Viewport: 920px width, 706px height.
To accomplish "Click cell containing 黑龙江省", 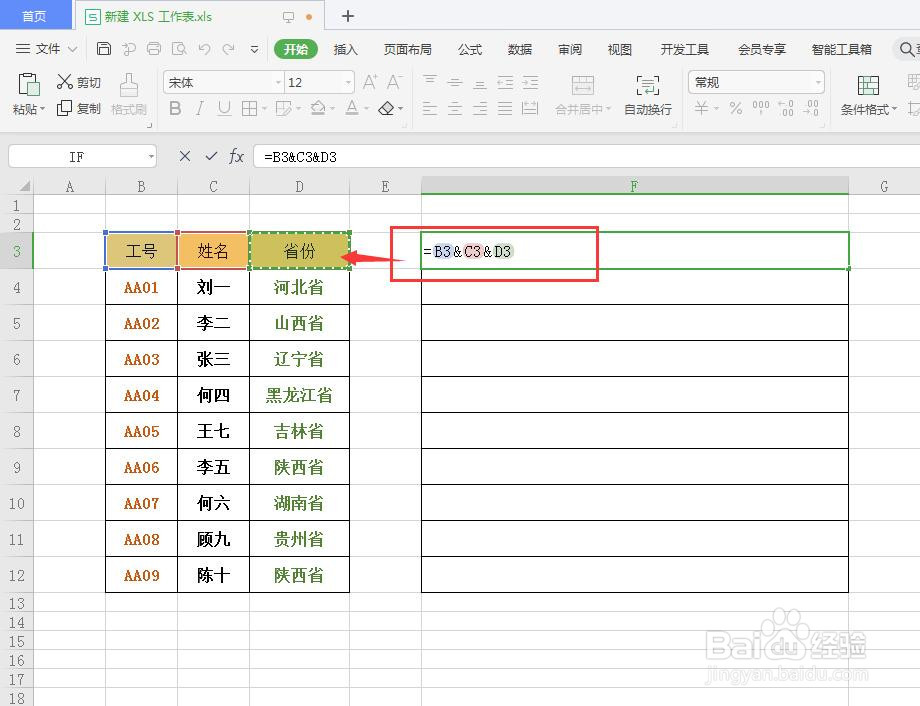I will tap(299, 395).
